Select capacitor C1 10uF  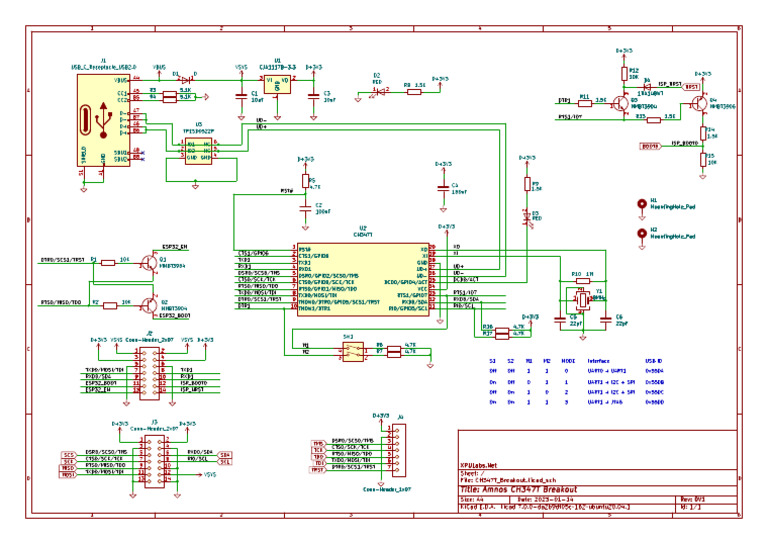(241, 96)
